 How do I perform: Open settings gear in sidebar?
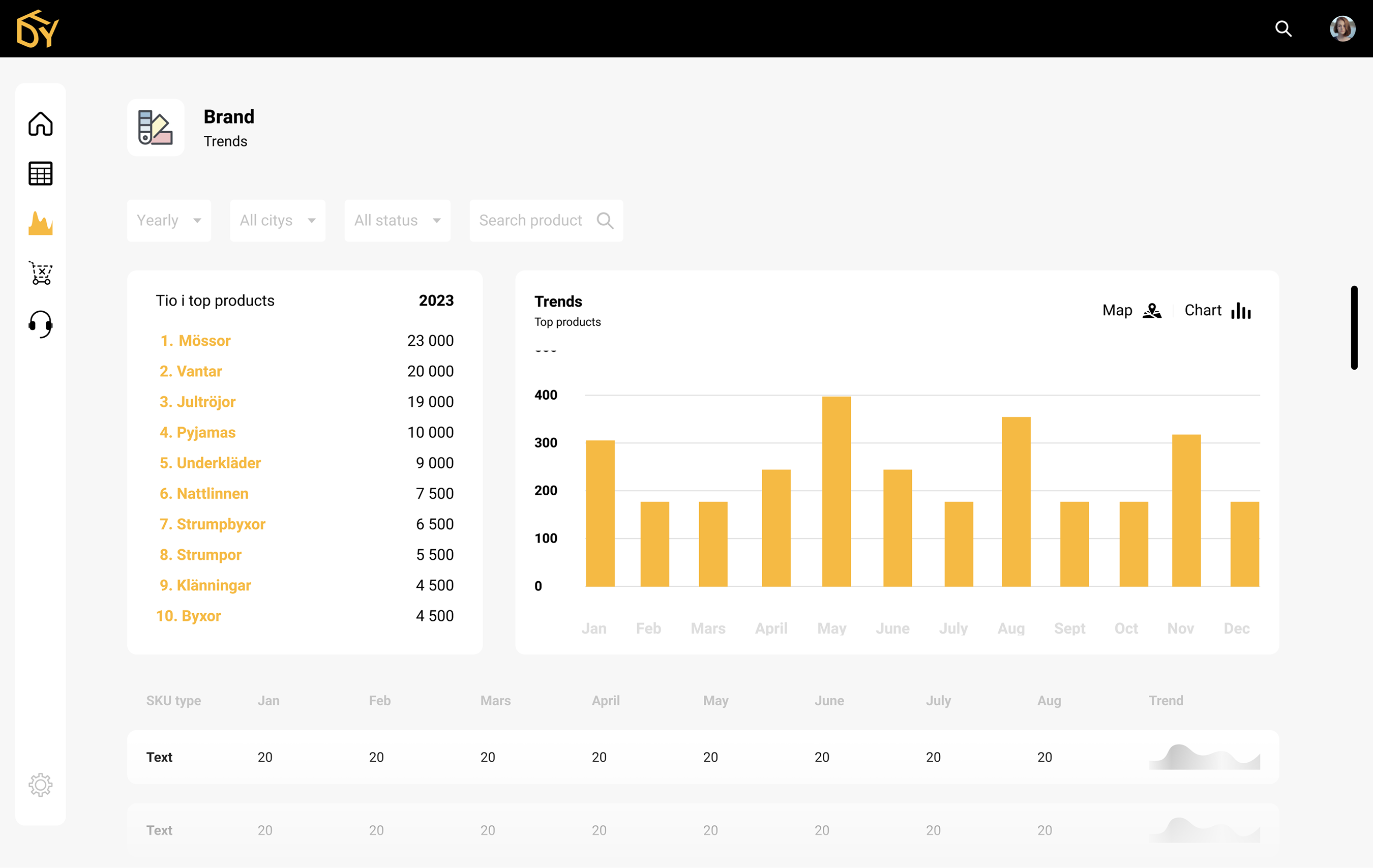pyautogui.click(x=41, y=785)
